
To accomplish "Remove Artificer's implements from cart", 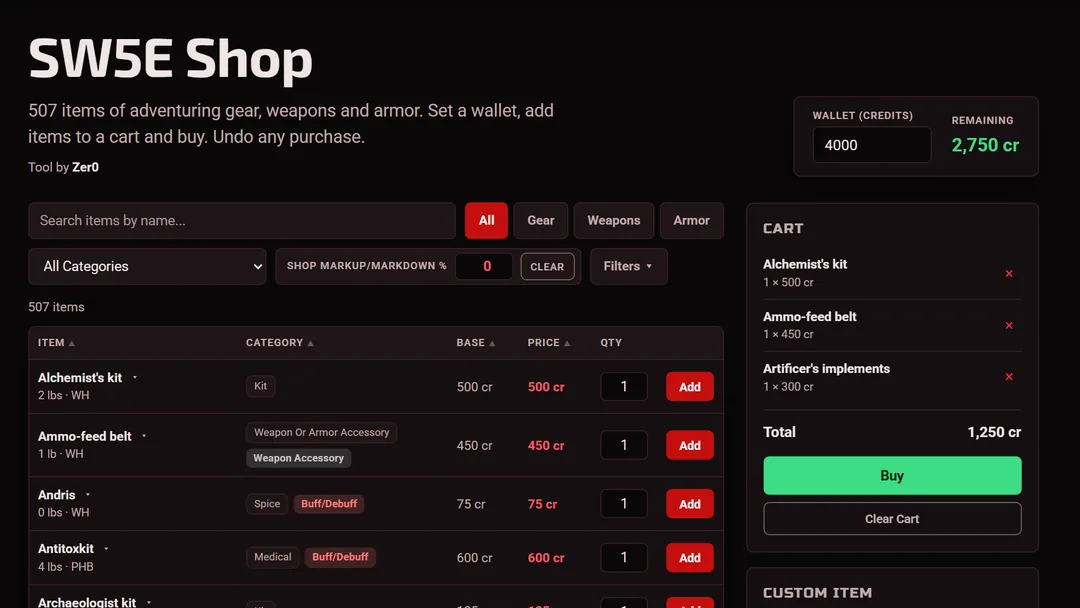I will point(1008,377).
